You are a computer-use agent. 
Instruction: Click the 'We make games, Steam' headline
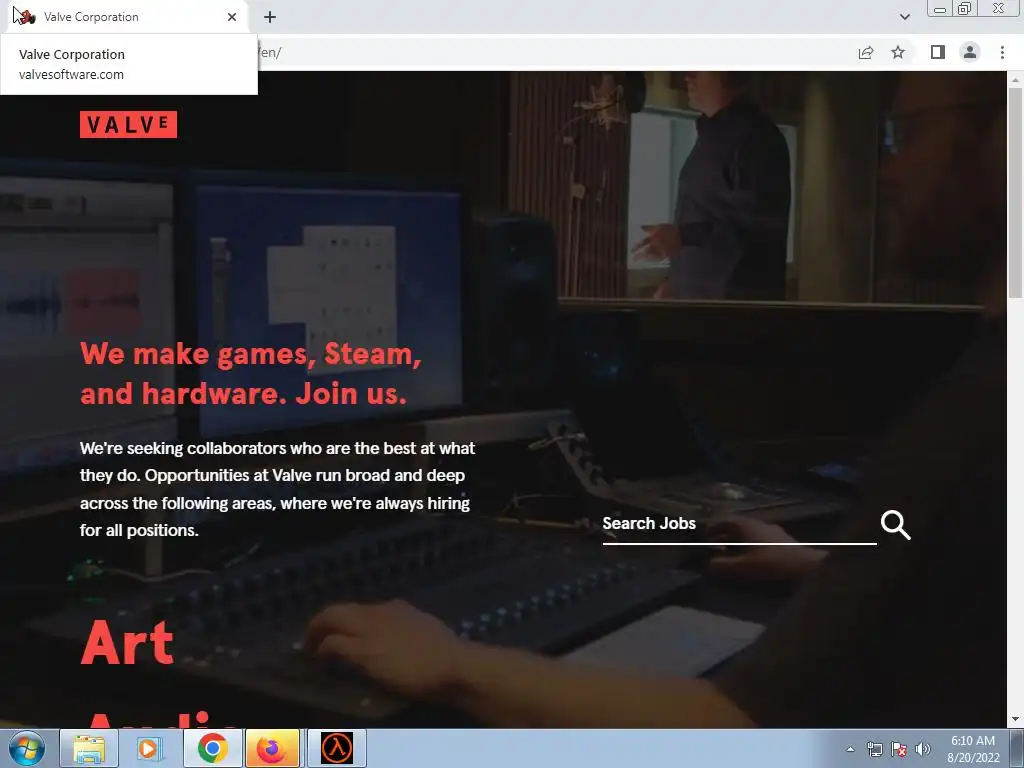tap(251, 374)
